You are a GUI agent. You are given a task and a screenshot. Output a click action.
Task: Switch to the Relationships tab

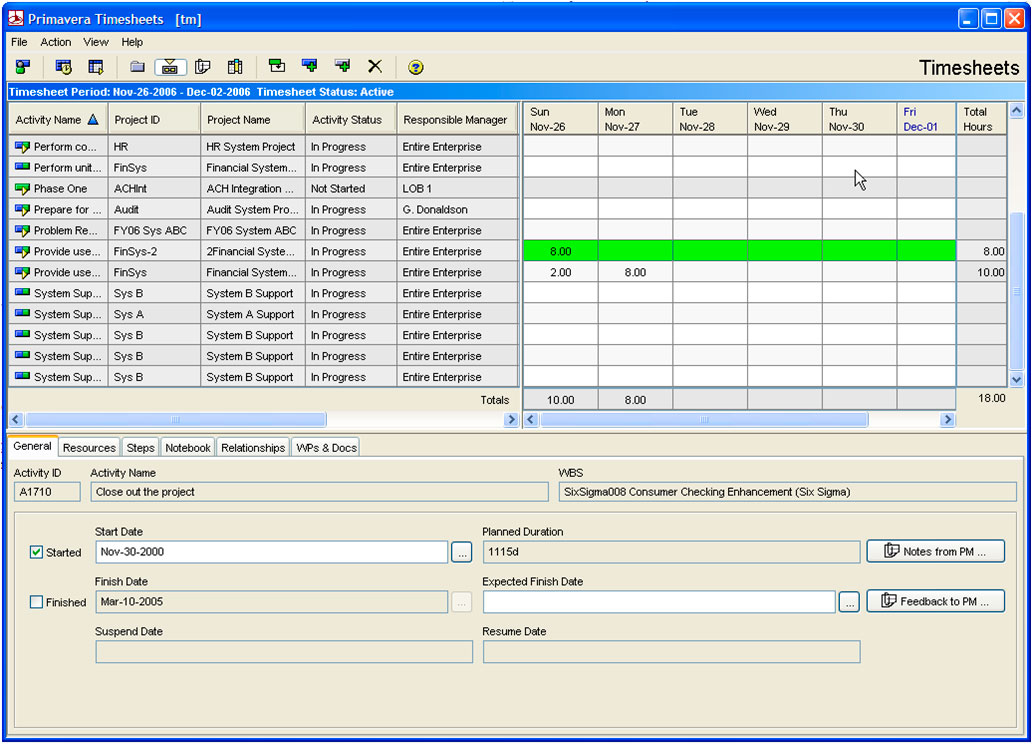pos(253,448)
